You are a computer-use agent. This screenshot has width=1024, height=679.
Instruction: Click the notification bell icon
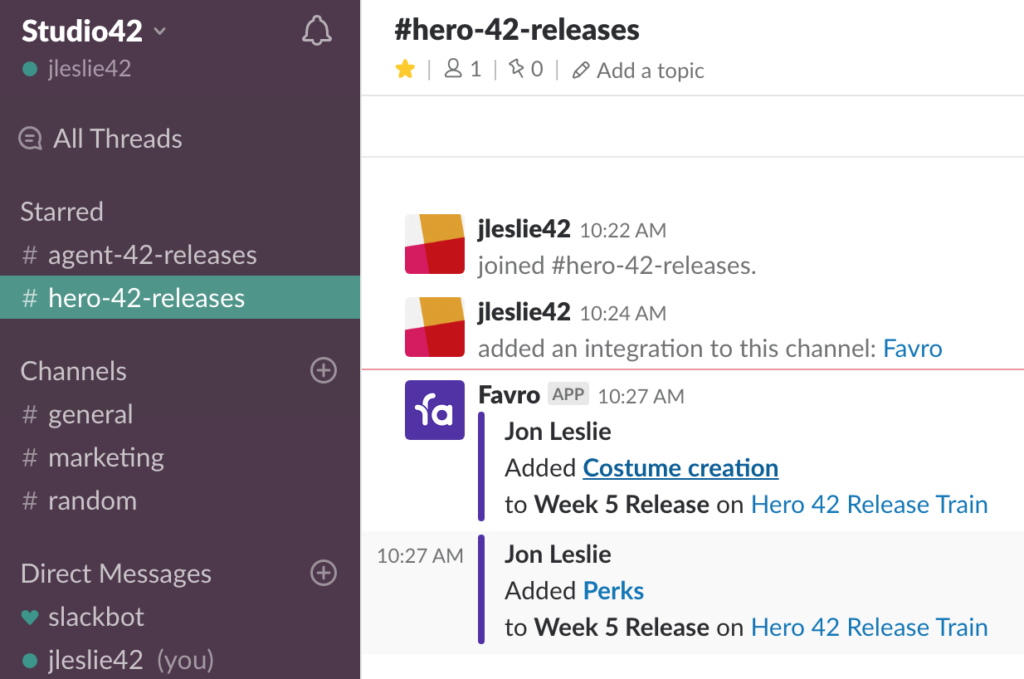pyautogui.click(x=316, y=30)
